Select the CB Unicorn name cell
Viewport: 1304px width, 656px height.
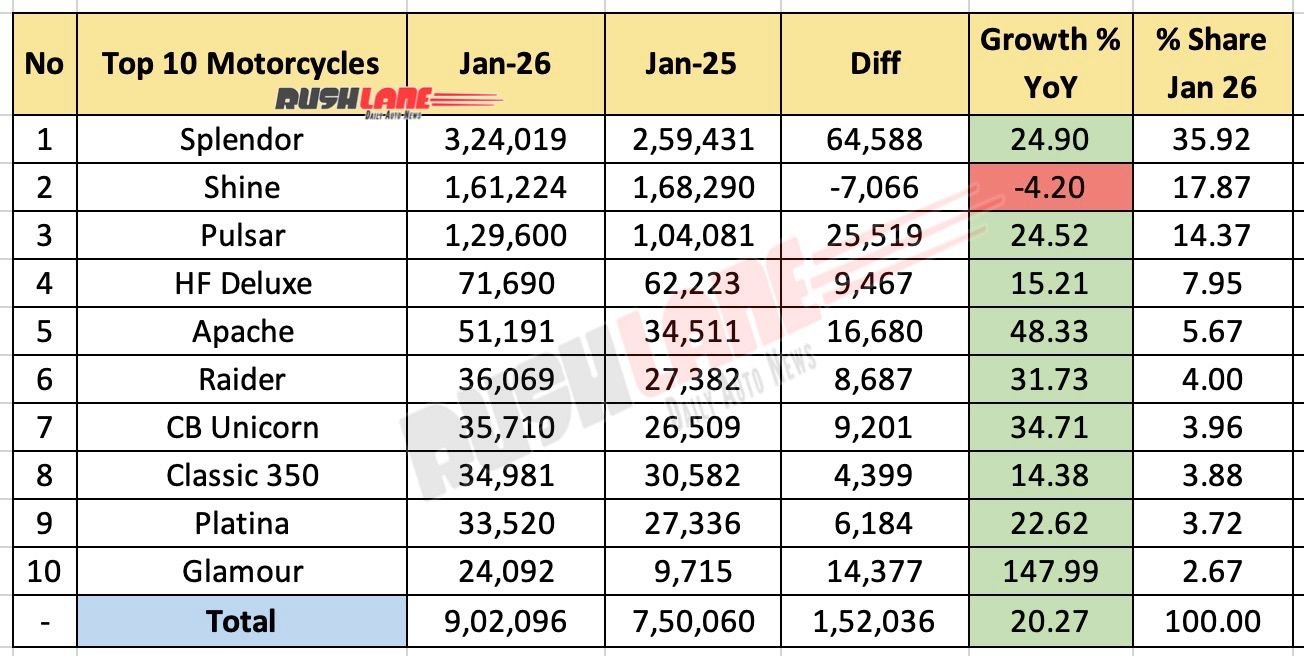pyautogui.click(x=241, y=428)
